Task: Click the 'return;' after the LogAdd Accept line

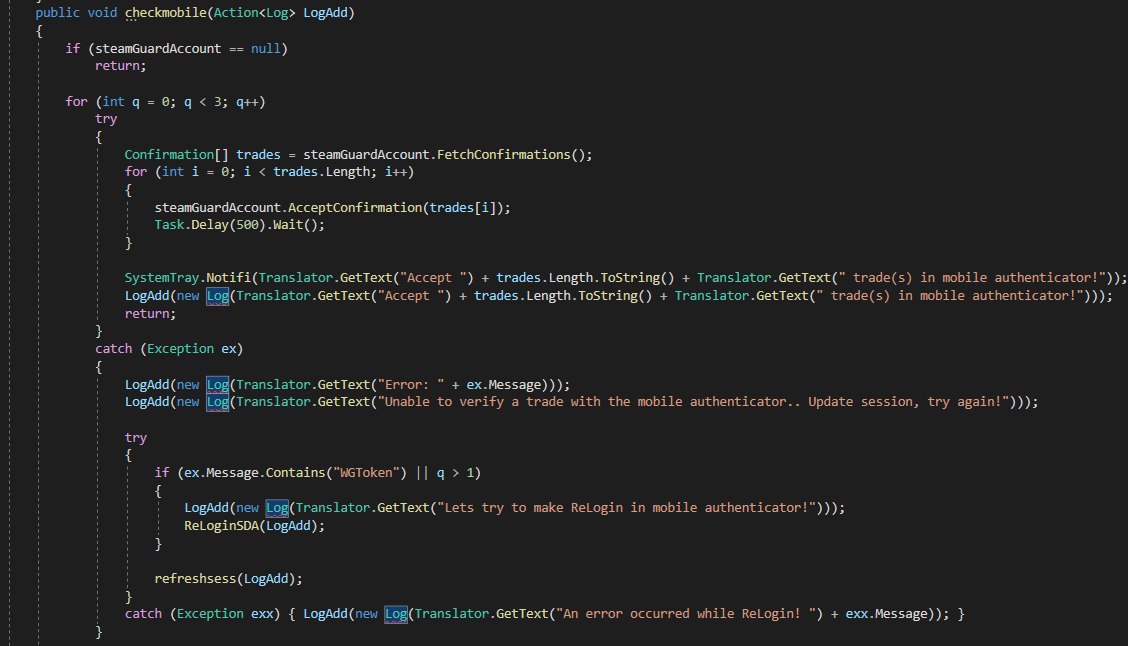Action: [150, 314]
